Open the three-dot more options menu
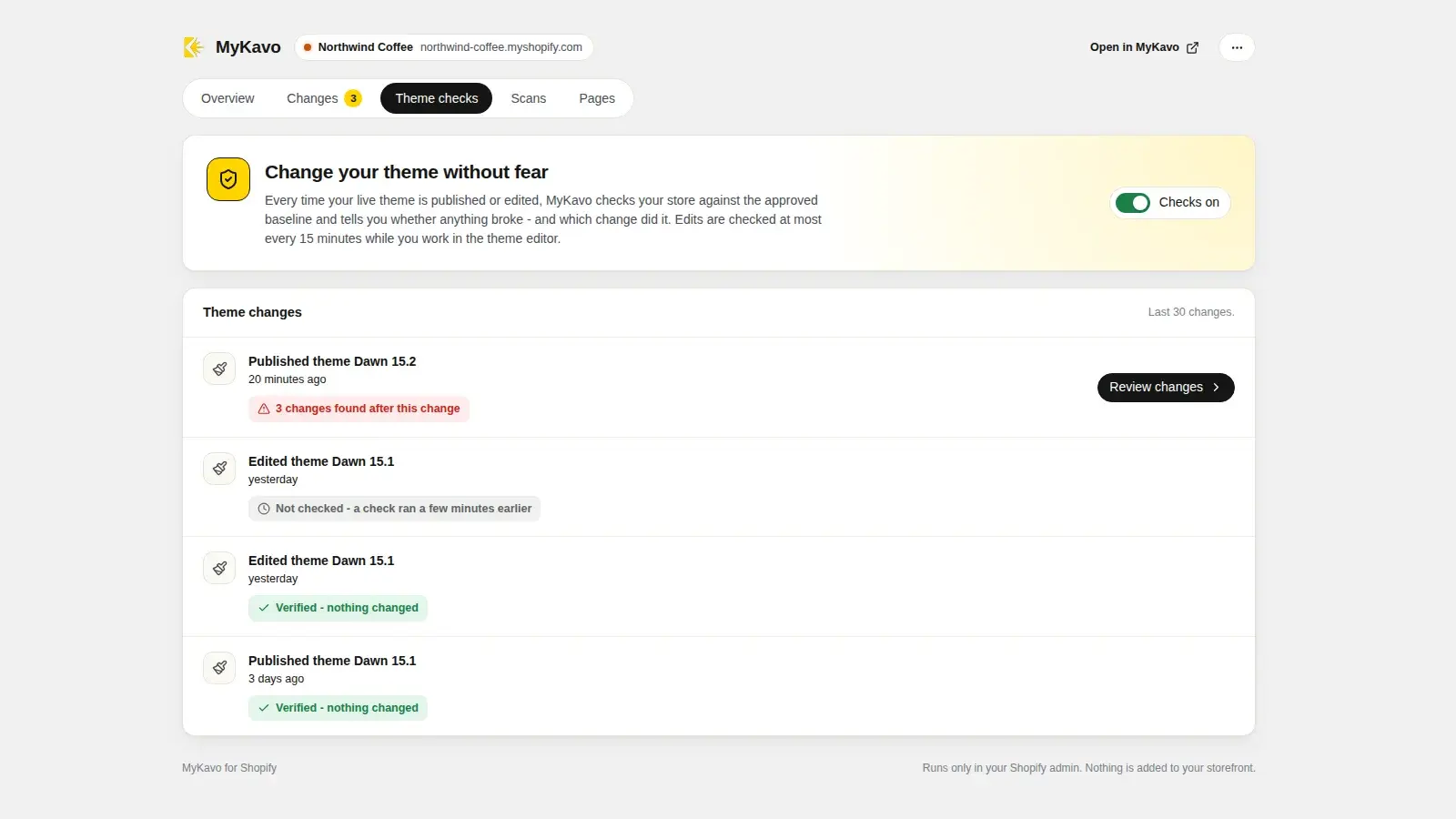The width and height of the screenshot is (1456, 819). point(1237,47)
